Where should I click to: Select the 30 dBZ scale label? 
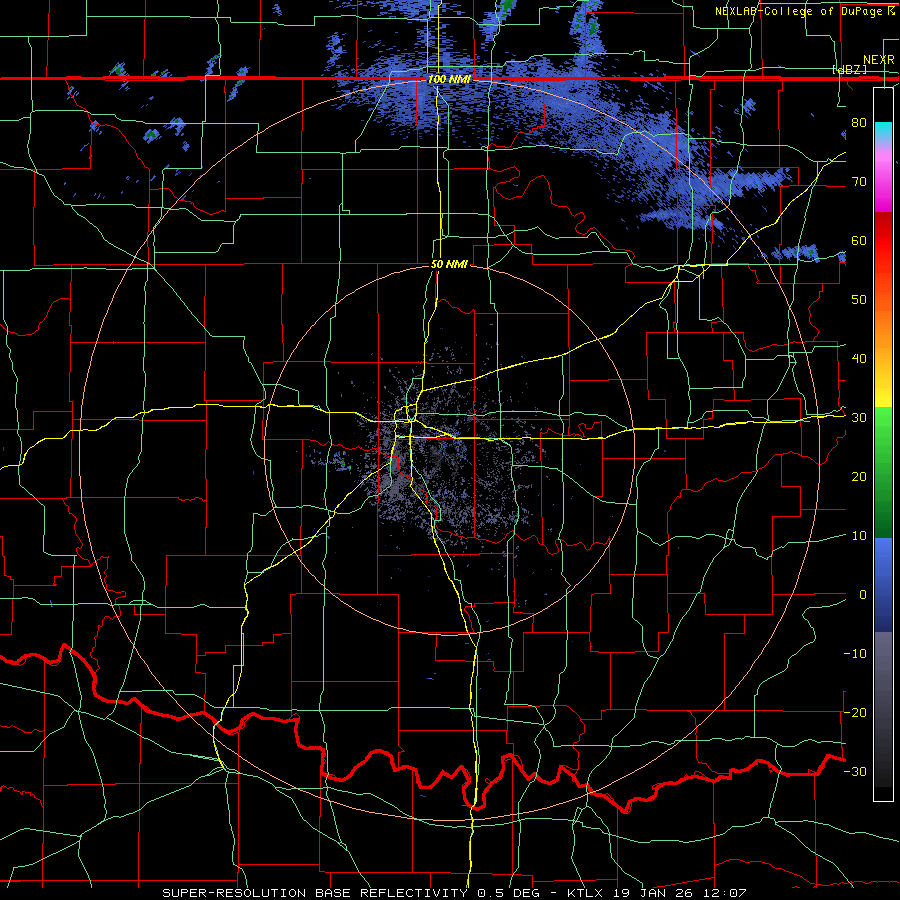tap(859, 418)
